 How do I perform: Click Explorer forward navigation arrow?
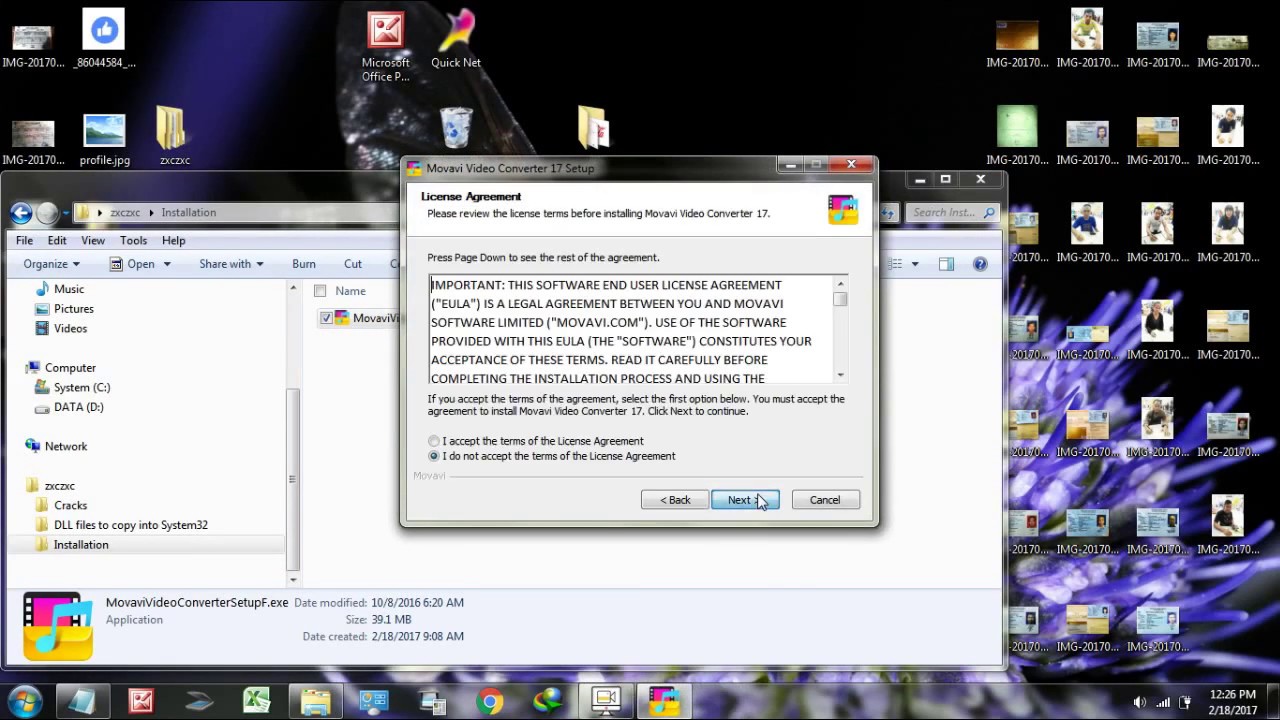[x=47, y=212]
